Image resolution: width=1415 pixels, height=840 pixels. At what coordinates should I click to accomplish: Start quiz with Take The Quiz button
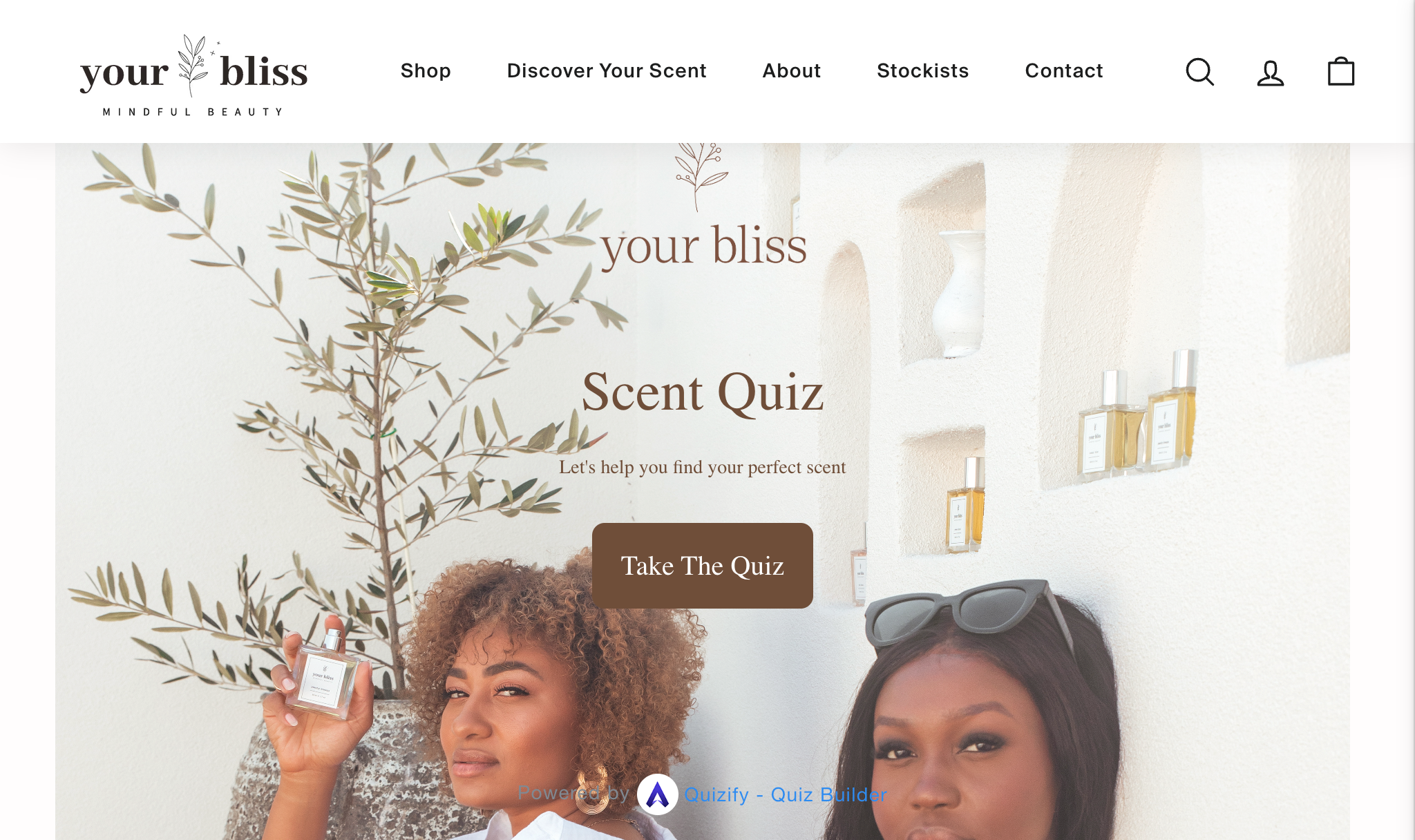click(703, 566)
